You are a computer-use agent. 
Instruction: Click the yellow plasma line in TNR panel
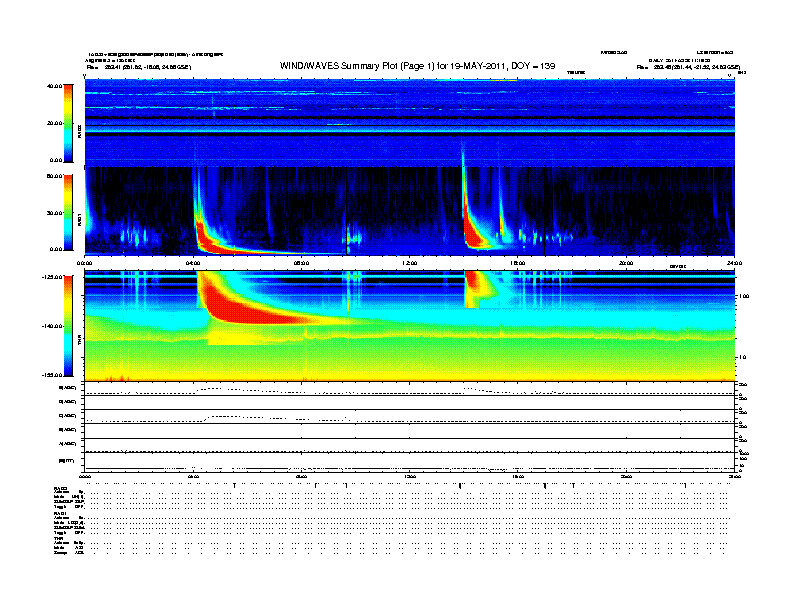tap(410, 335)
